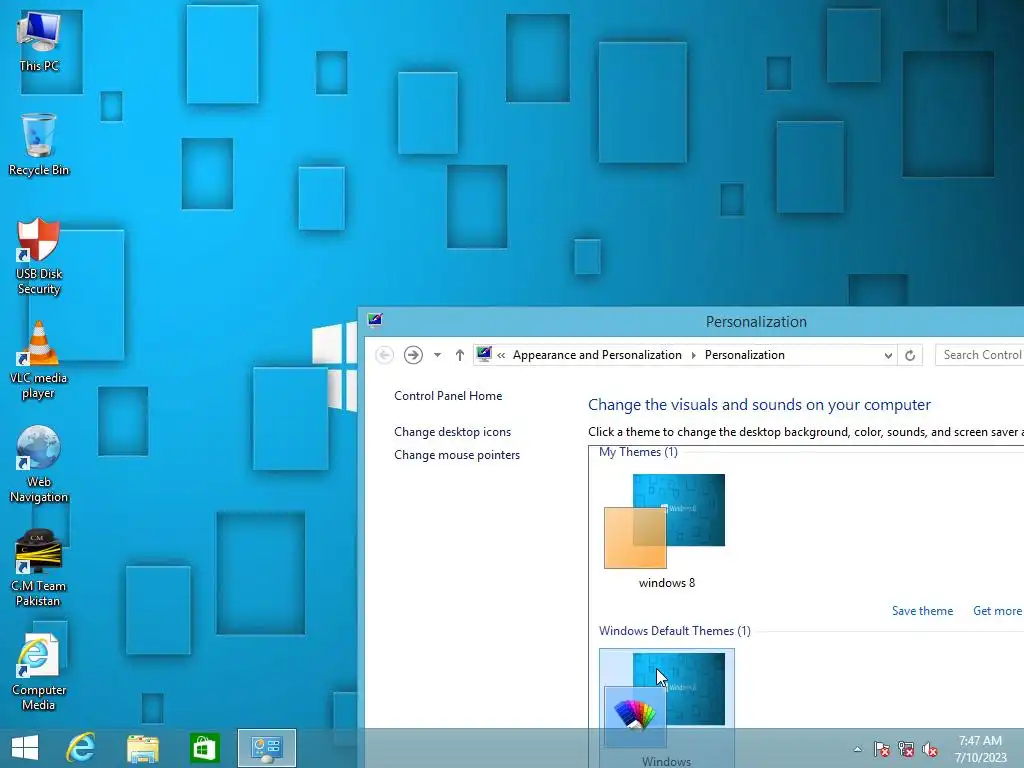The width and height of the screenshot is (1024, 768).
Task: Select Control Panel taskbar button
Action: tap(266, 748)
